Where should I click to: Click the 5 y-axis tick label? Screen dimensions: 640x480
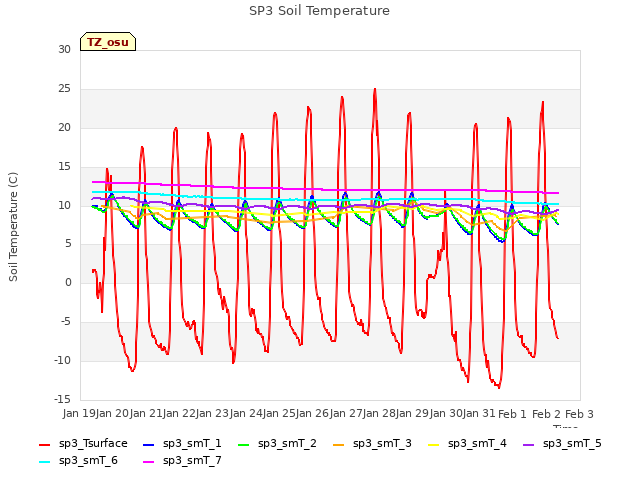(68, 244)
